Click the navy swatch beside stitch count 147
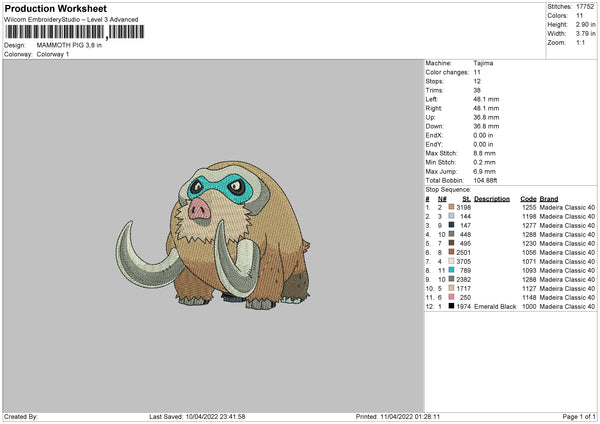Image resolution: width=600 pixels, height=424 pixels. 451,225
